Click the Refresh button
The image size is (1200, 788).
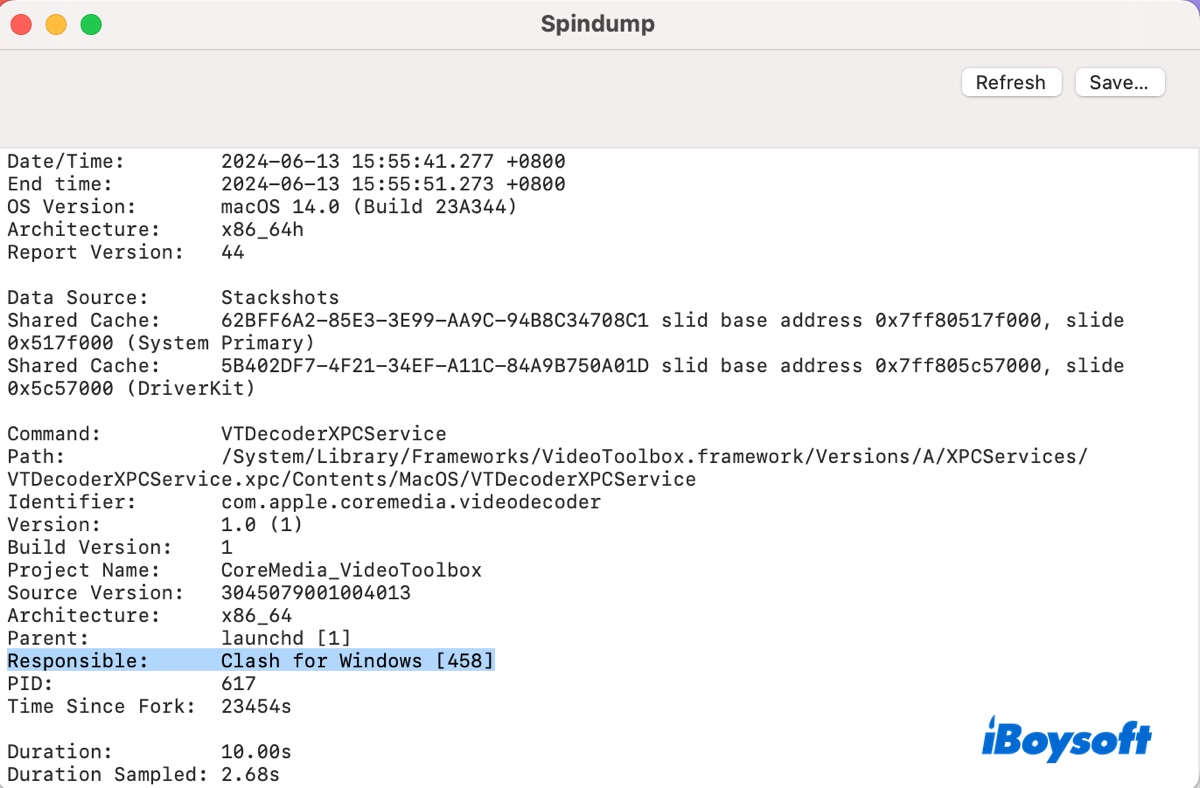(x=1010, y=83)
